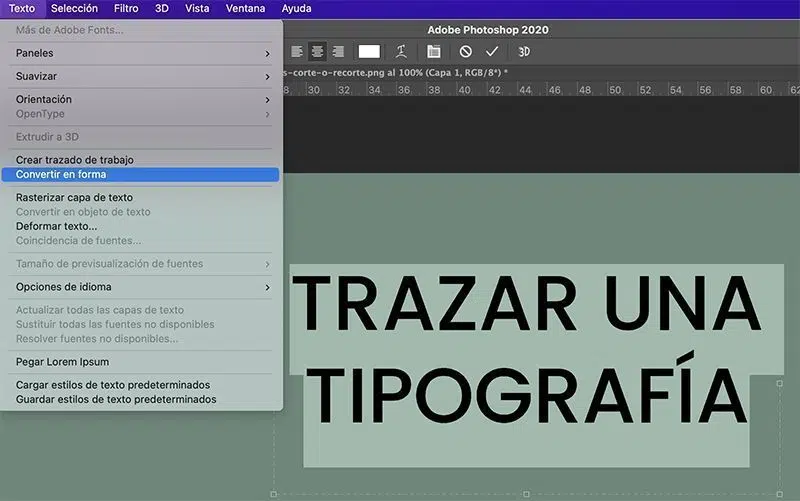800x501 pixels.
Task: Open the warped text icon
Action: [x=401, y=52]
